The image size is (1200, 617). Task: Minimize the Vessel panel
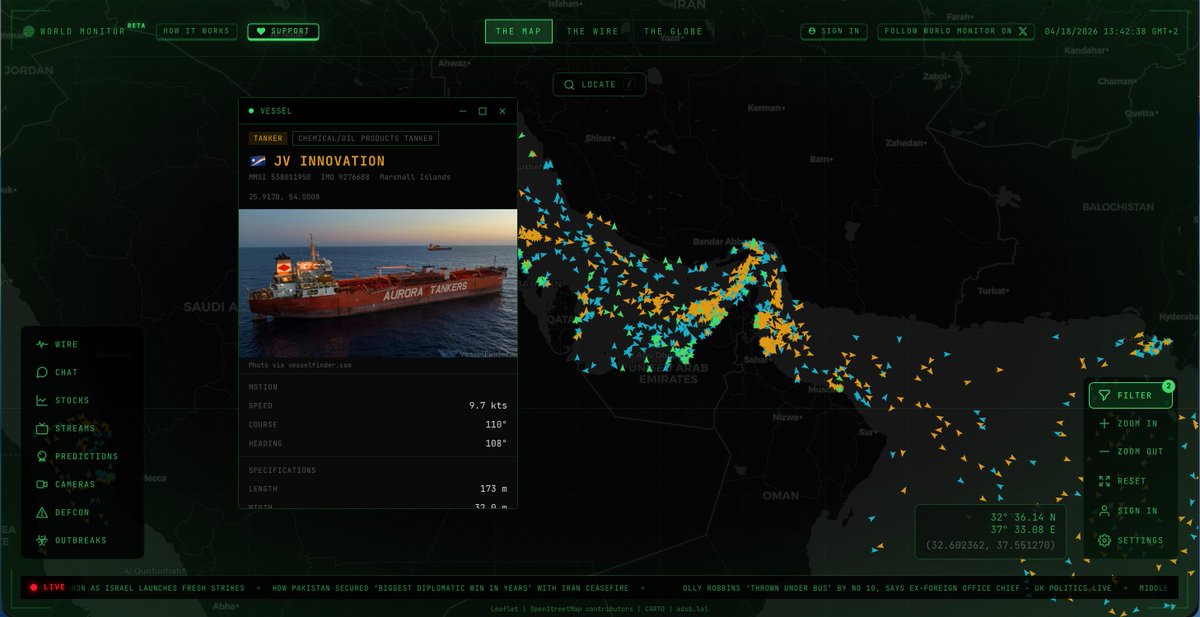point(463,111)
